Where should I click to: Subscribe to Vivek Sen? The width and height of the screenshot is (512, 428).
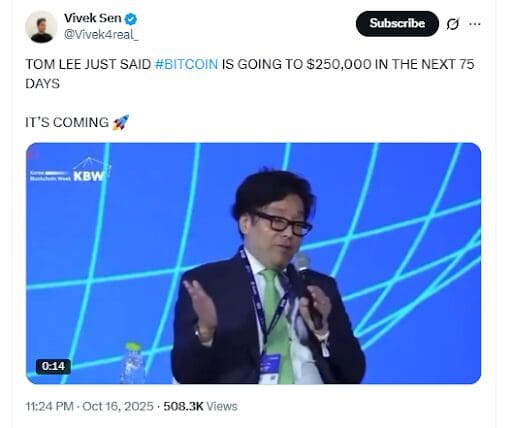pyautogui.click(x=397, y=23)
